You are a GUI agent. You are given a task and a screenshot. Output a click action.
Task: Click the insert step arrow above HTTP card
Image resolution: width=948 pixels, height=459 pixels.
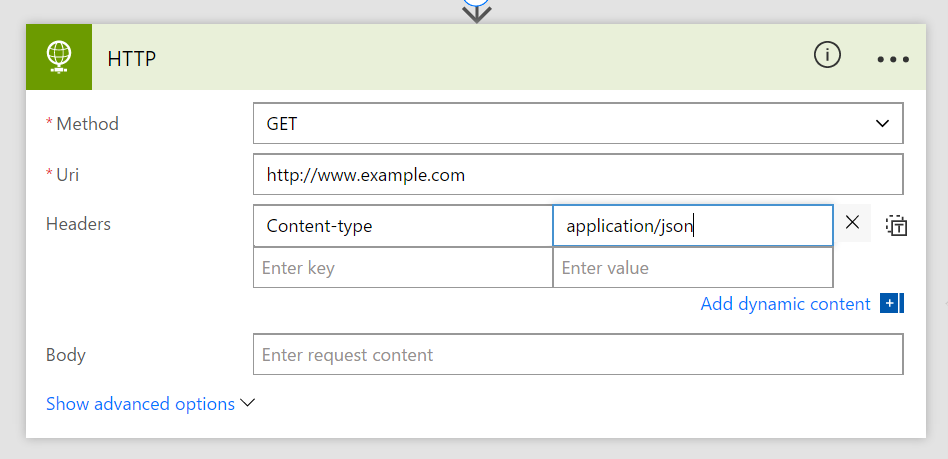tap(477, 12)
